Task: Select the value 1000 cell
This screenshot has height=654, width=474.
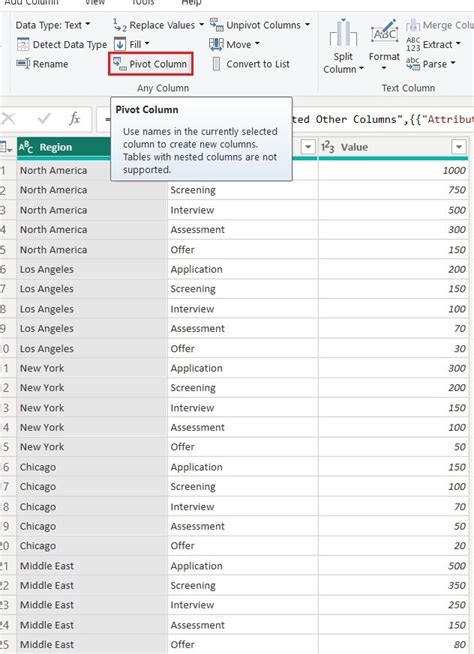Action: pos(393,170)
